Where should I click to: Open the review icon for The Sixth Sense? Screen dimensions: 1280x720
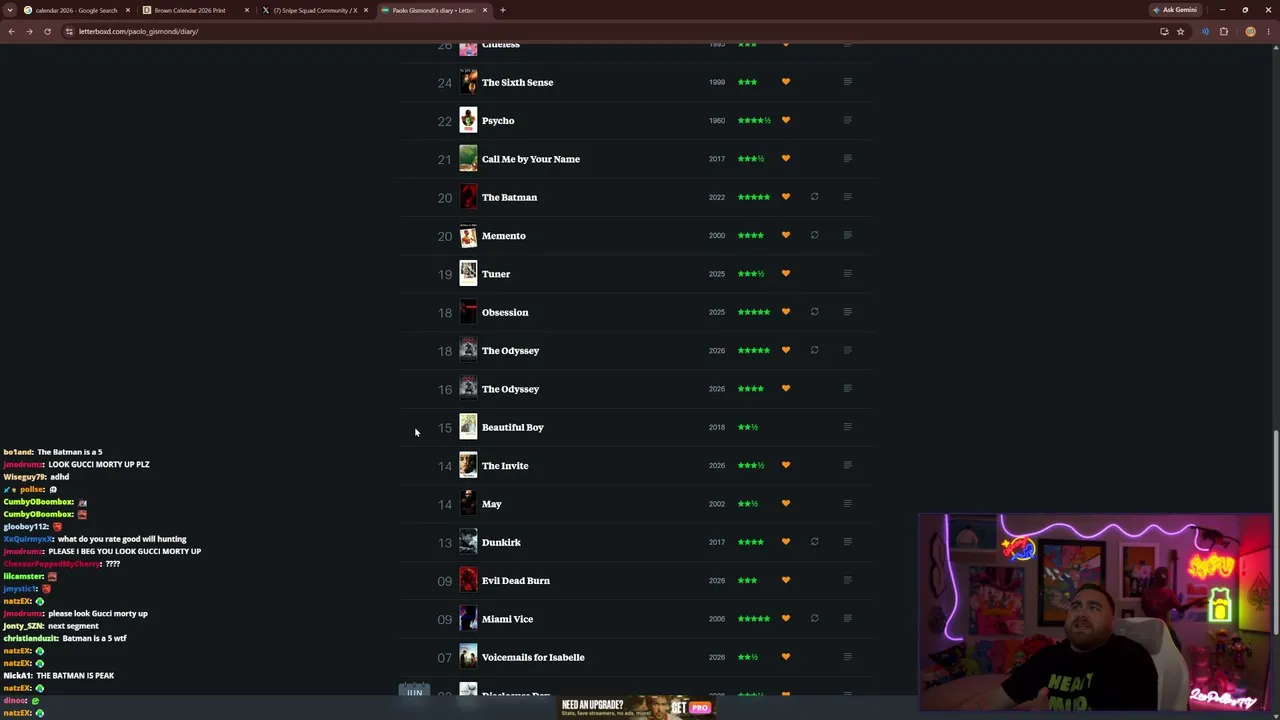847,82
